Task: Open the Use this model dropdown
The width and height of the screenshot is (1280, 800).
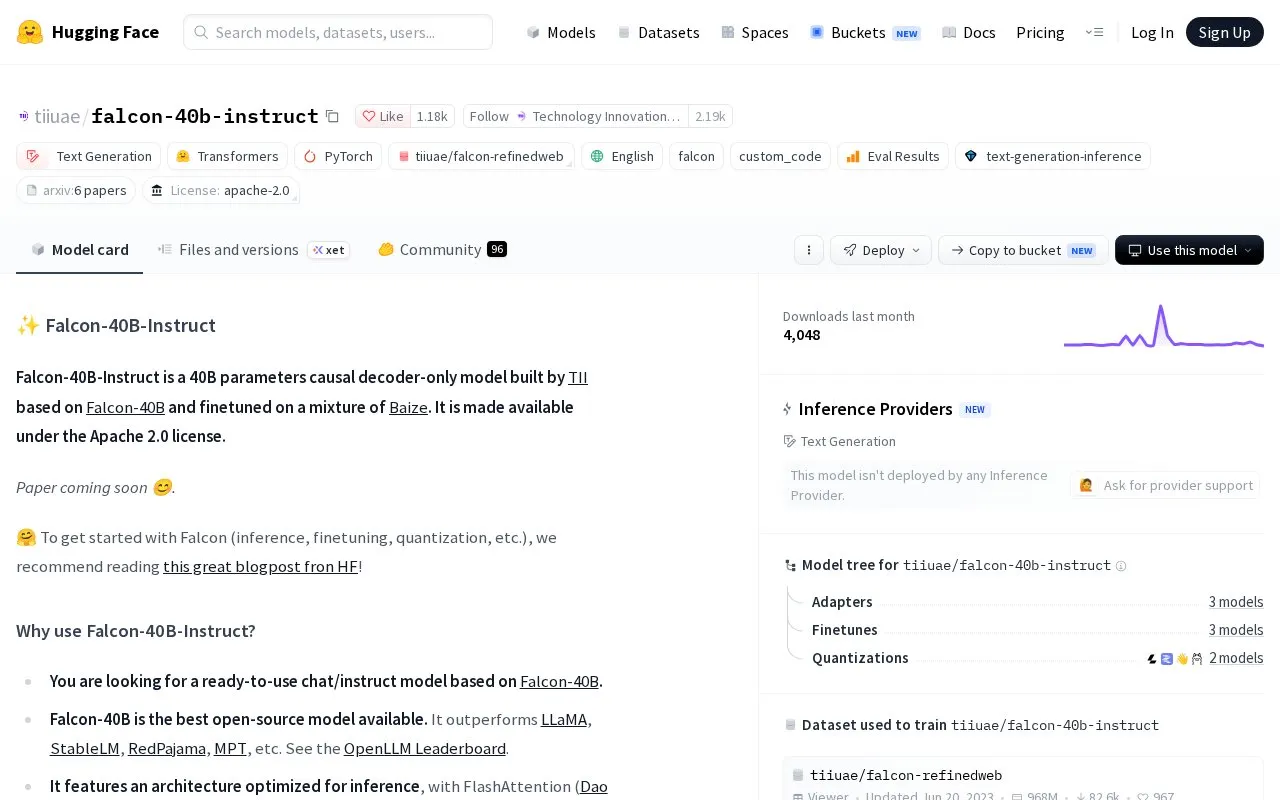Action: pyautogui.click(x=1189, y=250)
